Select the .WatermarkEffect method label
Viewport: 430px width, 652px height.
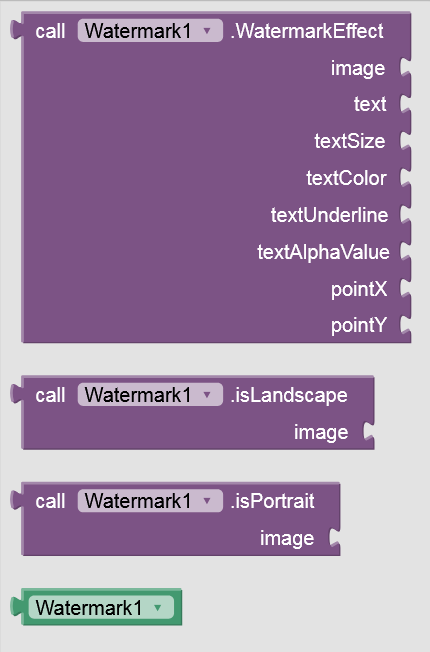click(307, 31)
